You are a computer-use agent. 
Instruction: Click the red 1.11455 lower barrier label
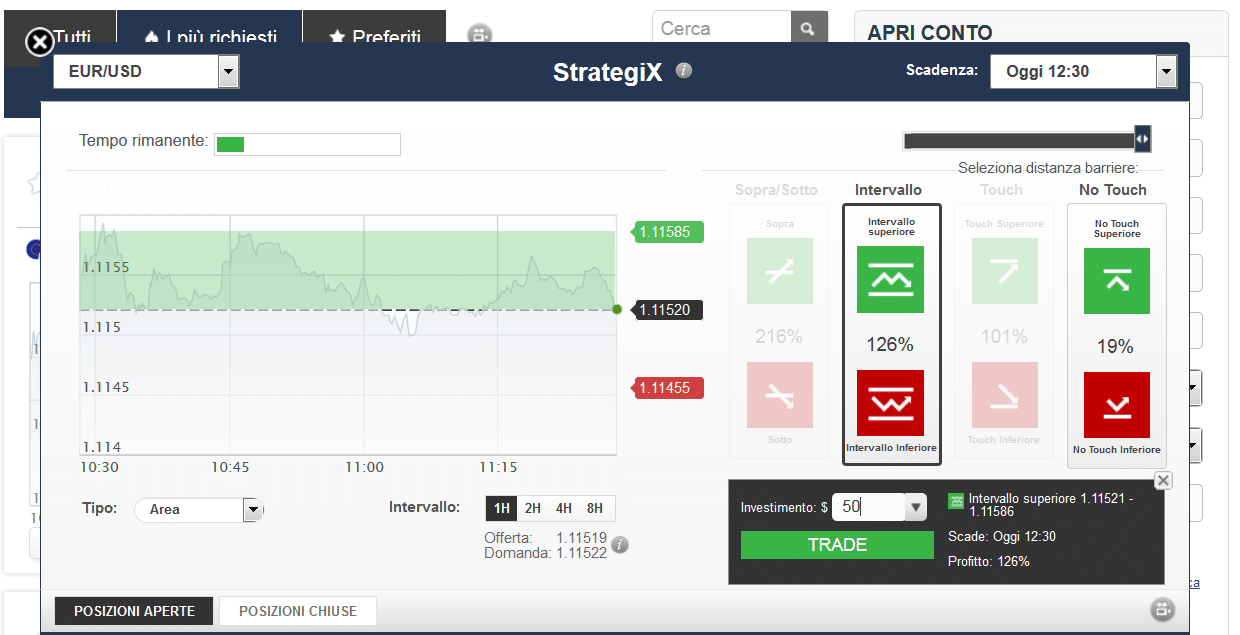pyautogui.click(x=667, y=388)
